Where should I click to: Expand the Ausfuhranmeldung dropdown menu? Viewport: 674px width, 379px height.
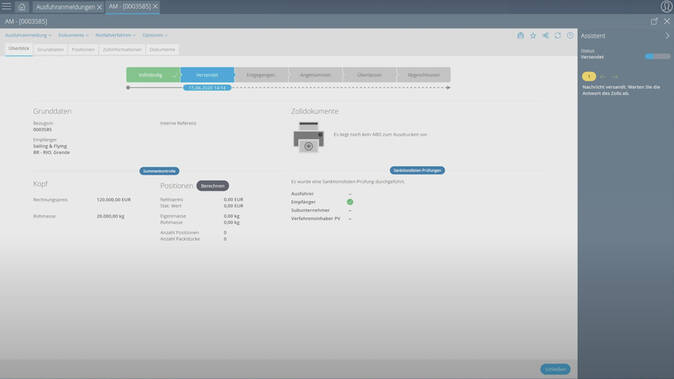tap(28, 35)
